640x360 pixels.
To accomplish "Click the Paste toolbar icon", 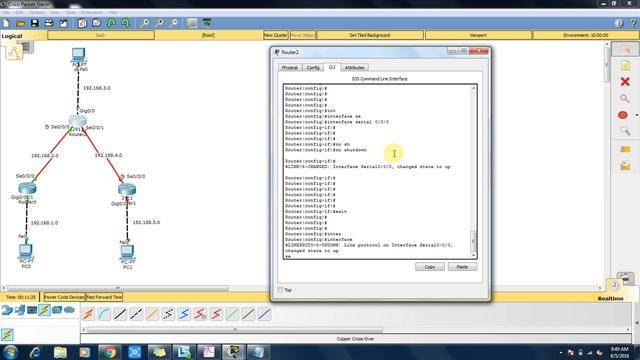I will coord(97,23).
